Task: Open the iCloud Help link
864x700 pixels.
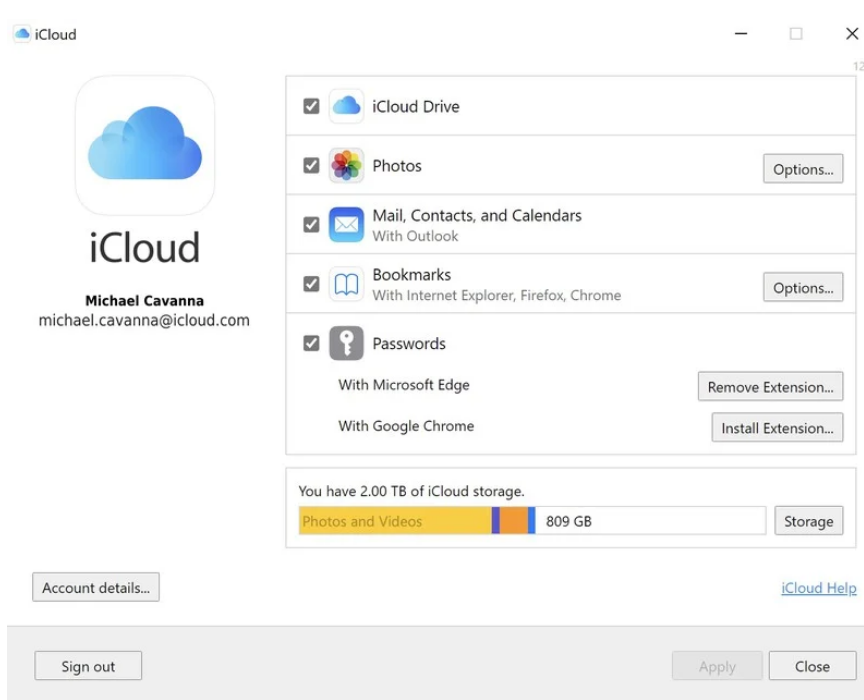Action: (818, 588)
